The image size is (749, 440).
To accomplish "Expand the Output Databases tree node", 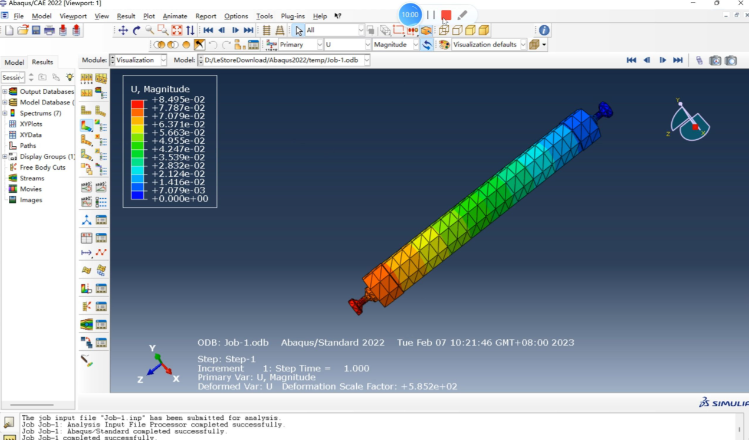I will click(x=4, y=92).
